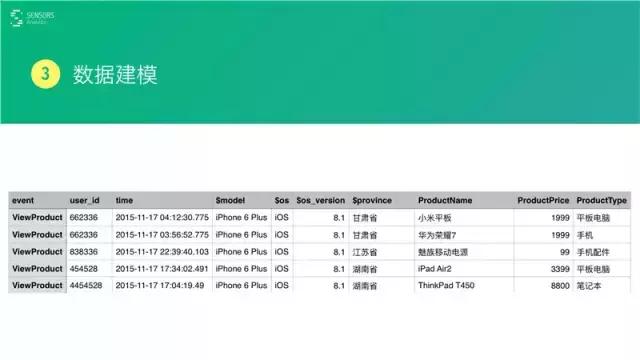640x360 pixels.
Task: Click iOS in the iPad Air2 row
Action: (x=282, y=269)
